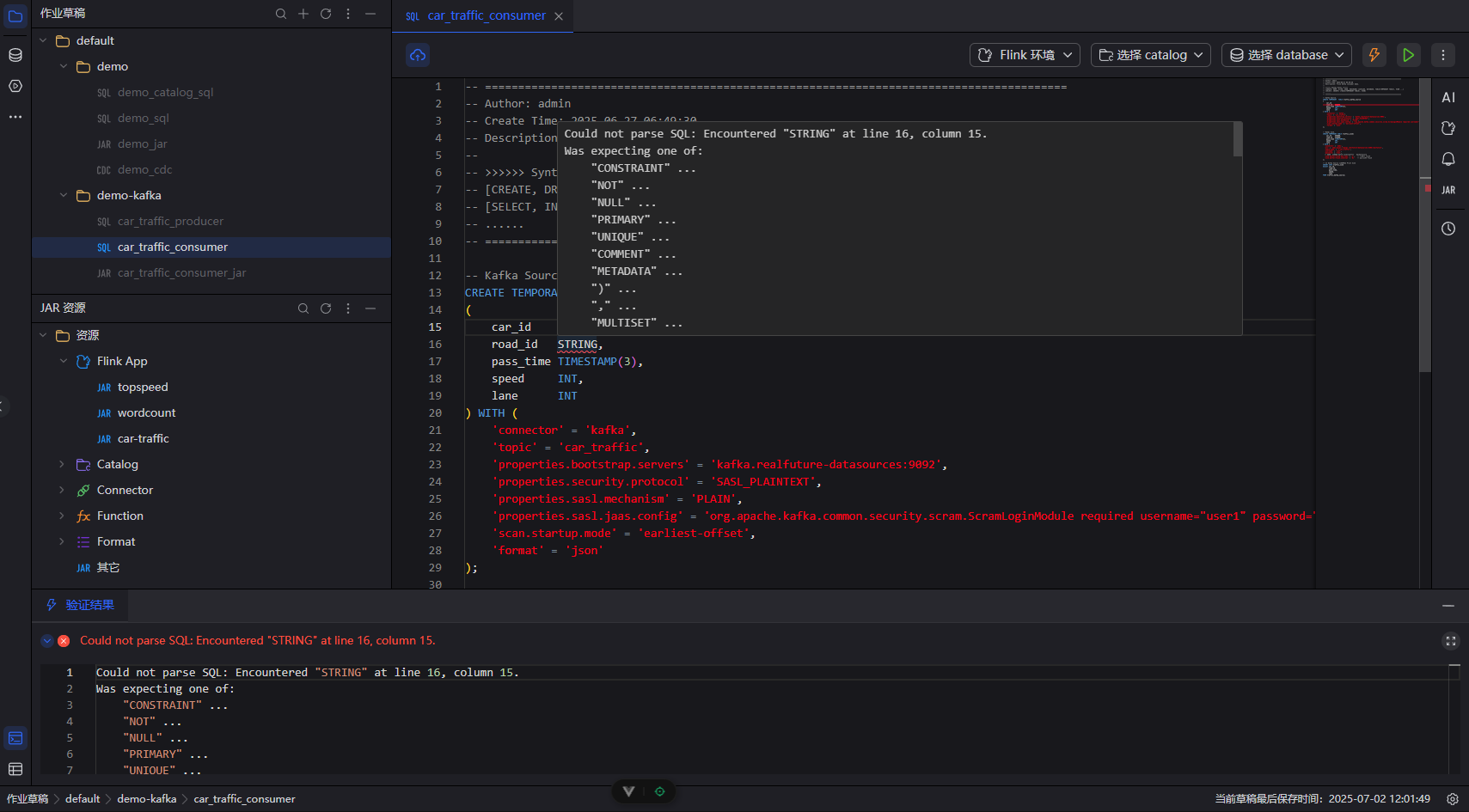Open the history clock icon
The width and height of the screenshot is (1469, 812).
click(x=1448, y=229)
